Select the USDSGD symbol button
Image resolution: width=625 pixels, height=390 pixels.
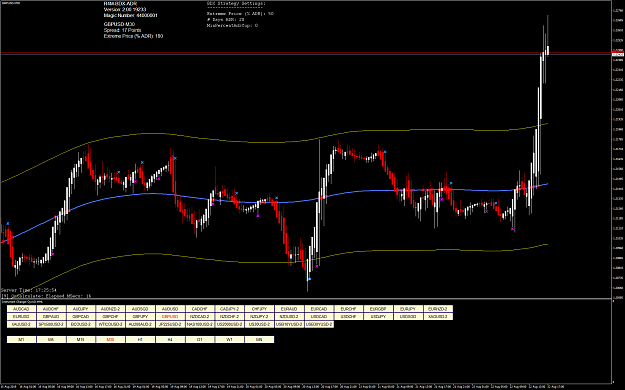click(408, 317)
